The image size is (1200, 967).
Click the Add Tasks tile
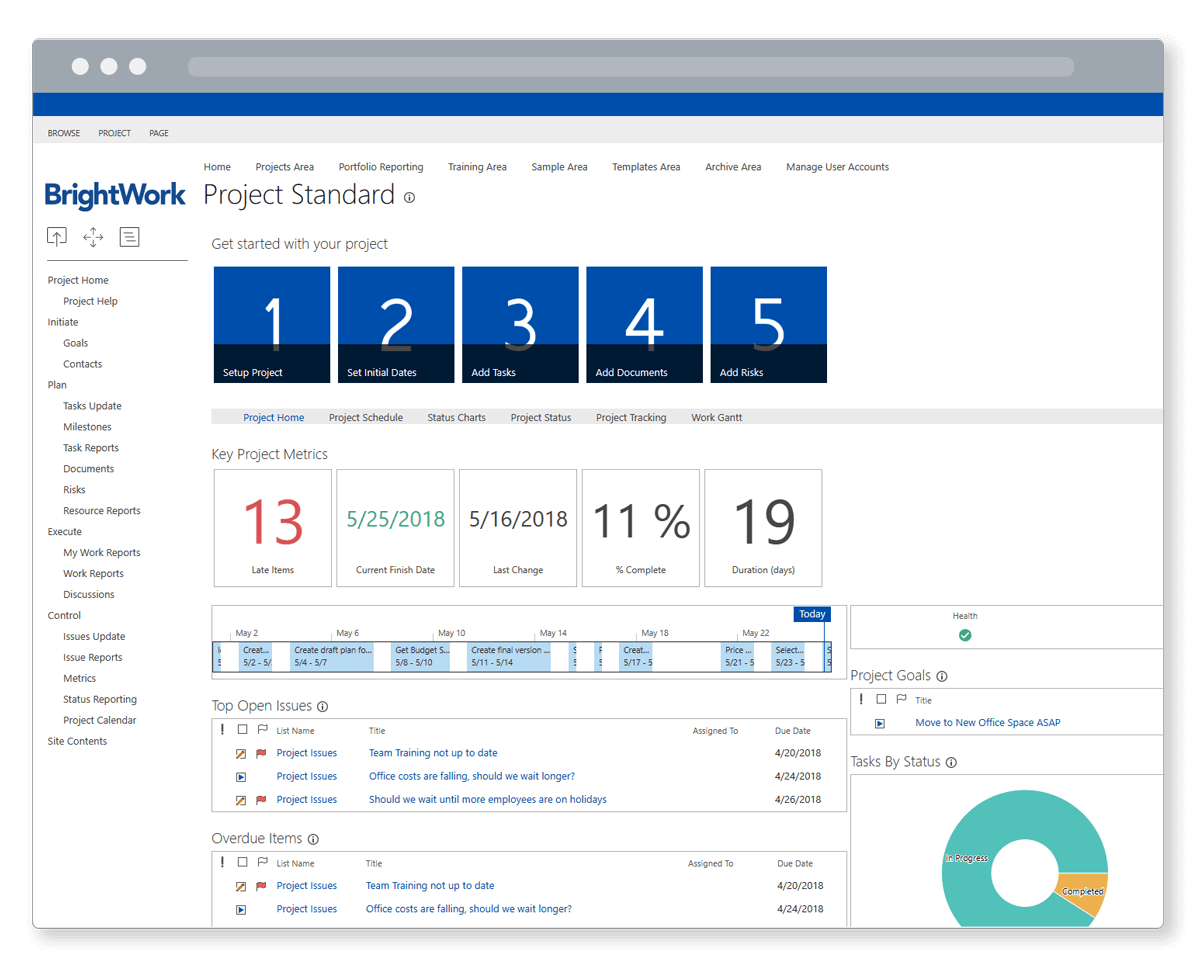tap(520, 324)
